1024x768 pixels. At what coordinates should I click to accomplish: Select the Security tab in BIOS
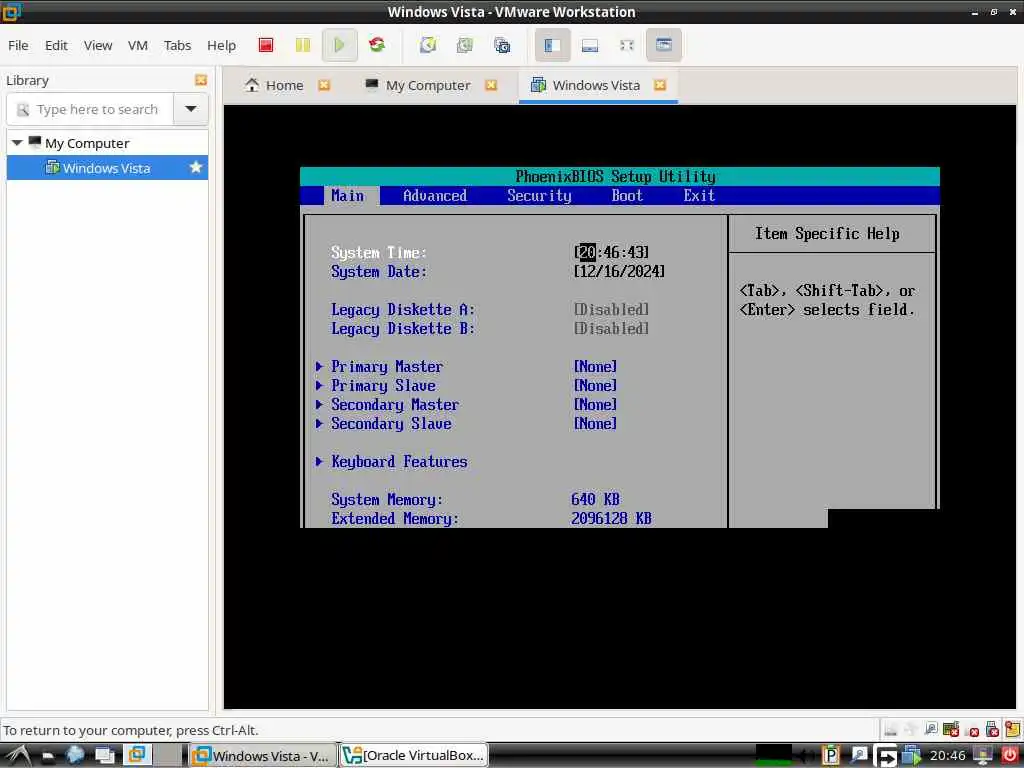(539, 195)
